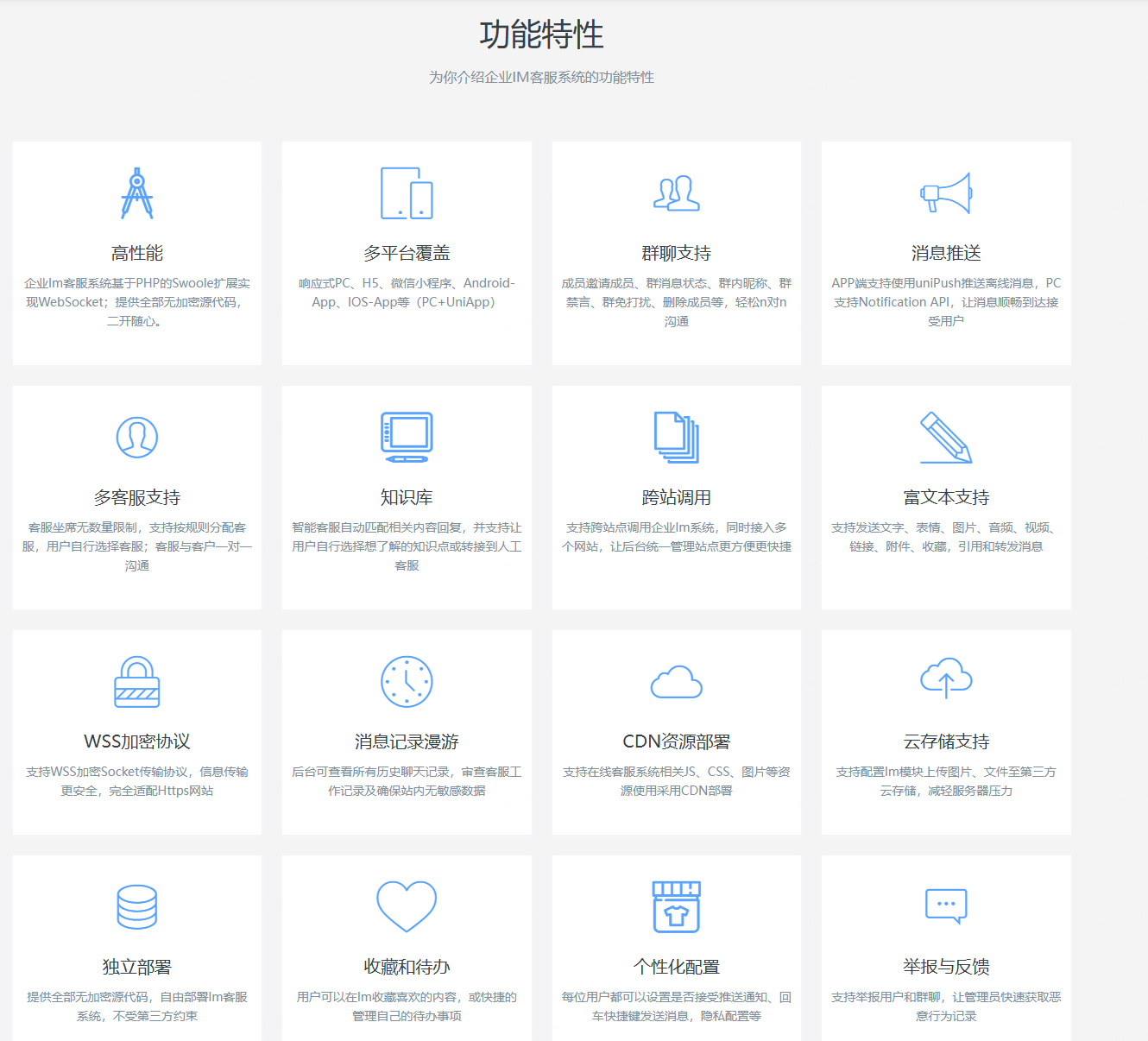
Task: Click the clock icon for 消息记录漫游
Action: click(407, 682)
